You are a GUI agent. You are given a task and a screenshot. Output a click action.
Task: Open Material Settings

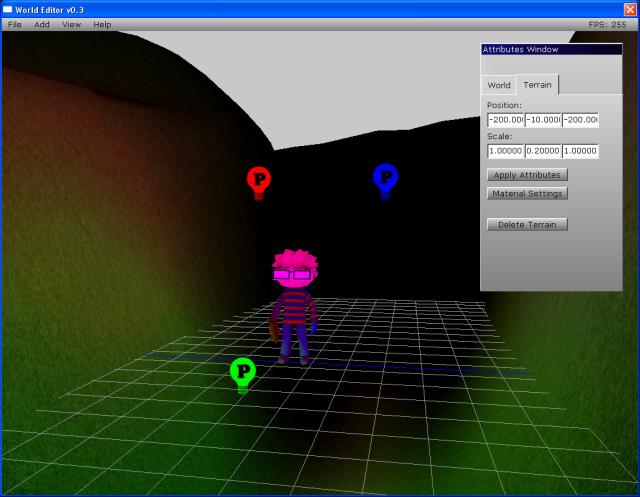[527, 193]
